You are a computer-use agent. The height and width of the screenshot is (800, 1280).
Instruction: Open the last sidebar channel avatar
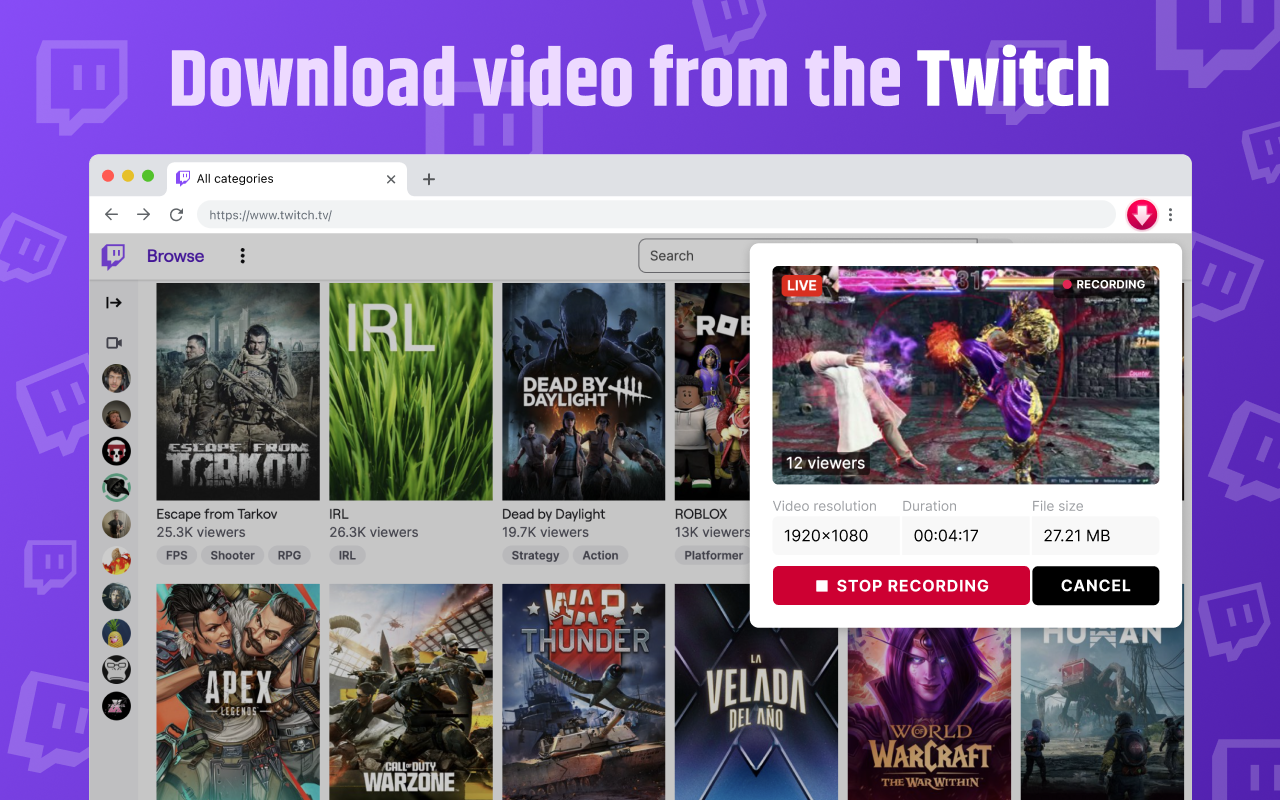tap(116, 706)
